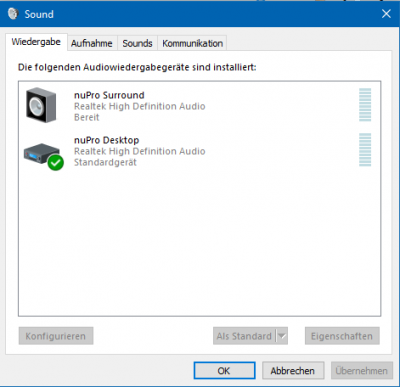Close the Sound dialog window

pos(386,14)
